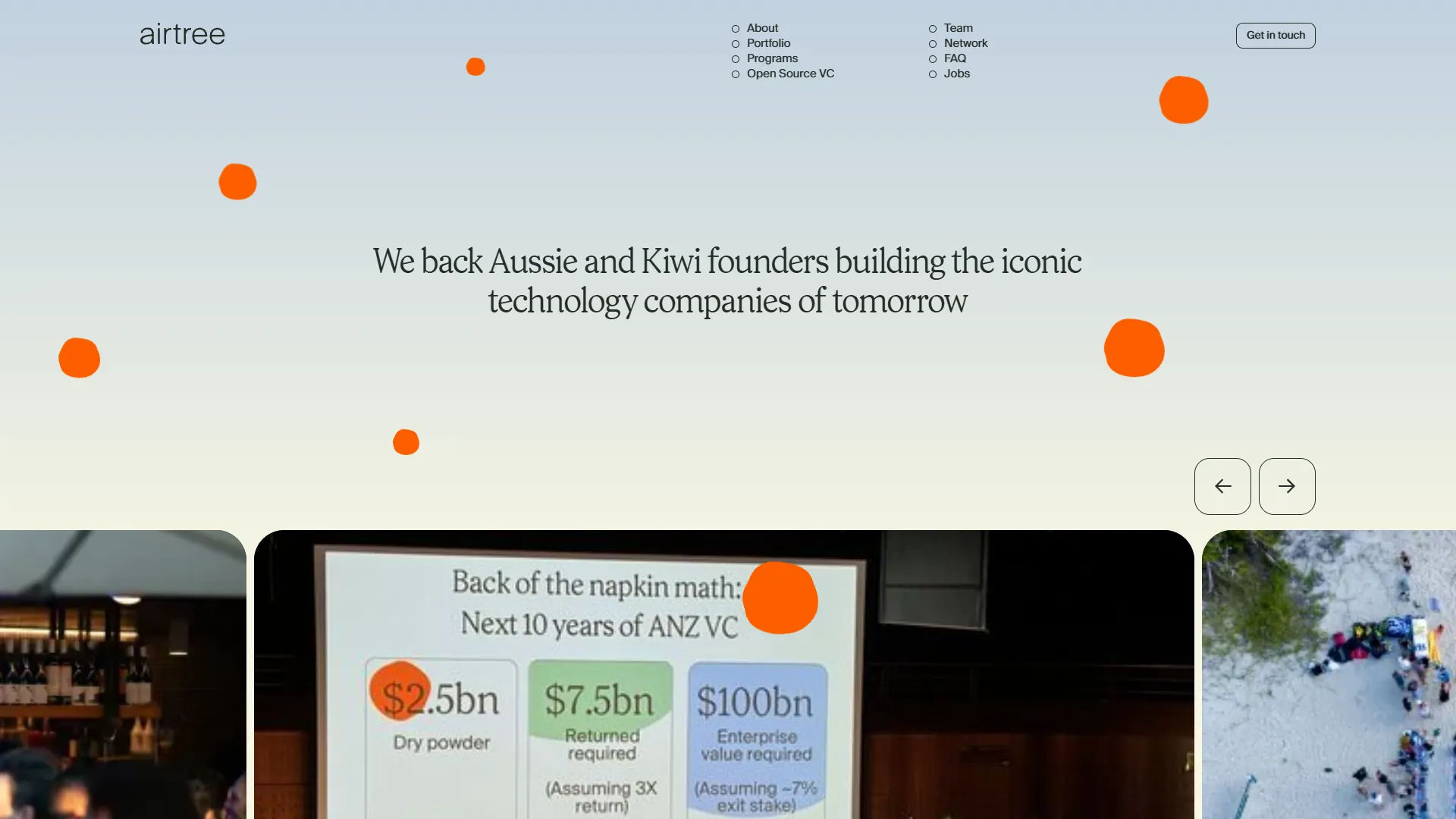The height and width of the screenshot is (819, 1456).
Task: Click circle bullet next to About
Action: point(735,29)
